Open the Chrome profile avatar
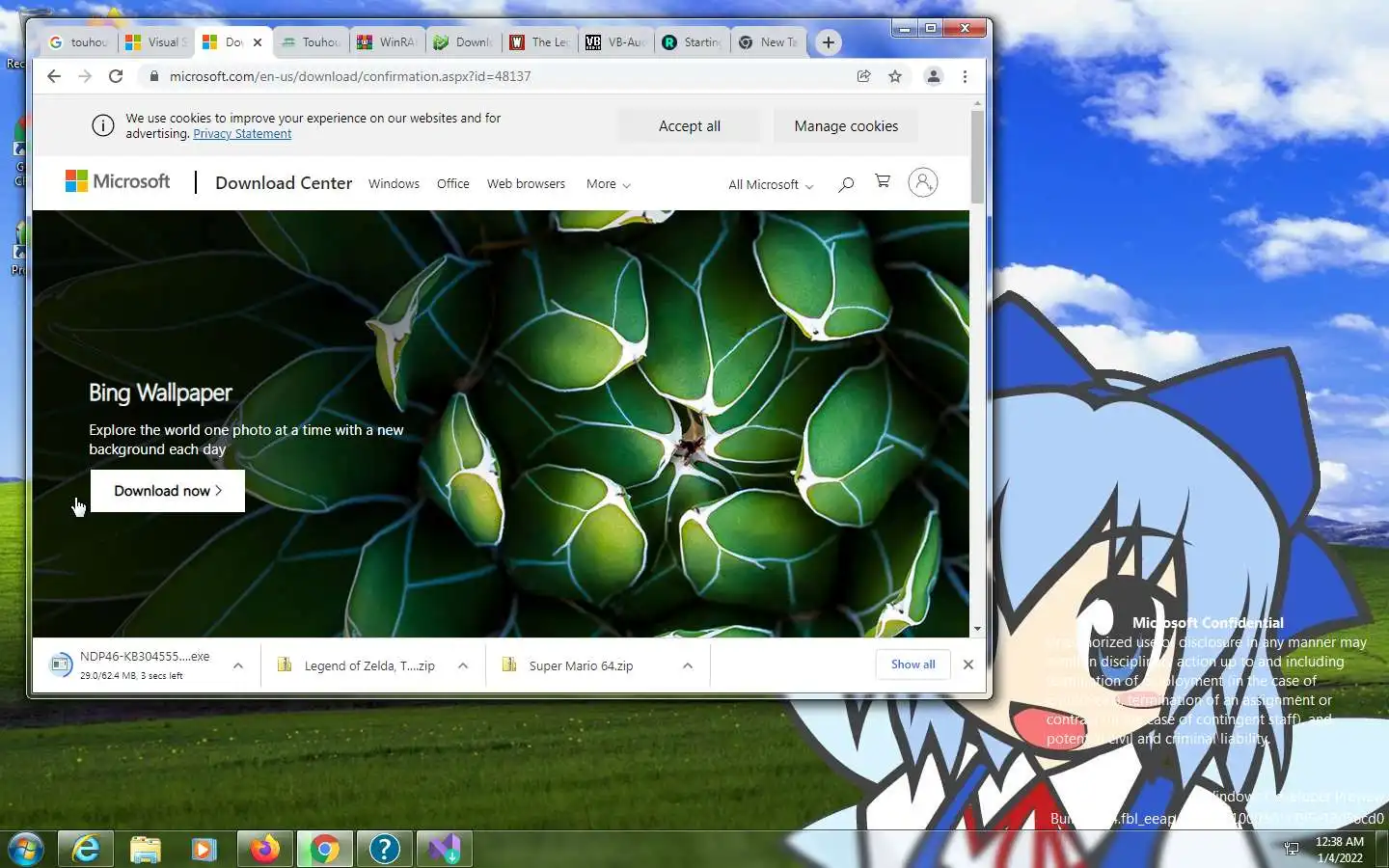 pos(933,76)
